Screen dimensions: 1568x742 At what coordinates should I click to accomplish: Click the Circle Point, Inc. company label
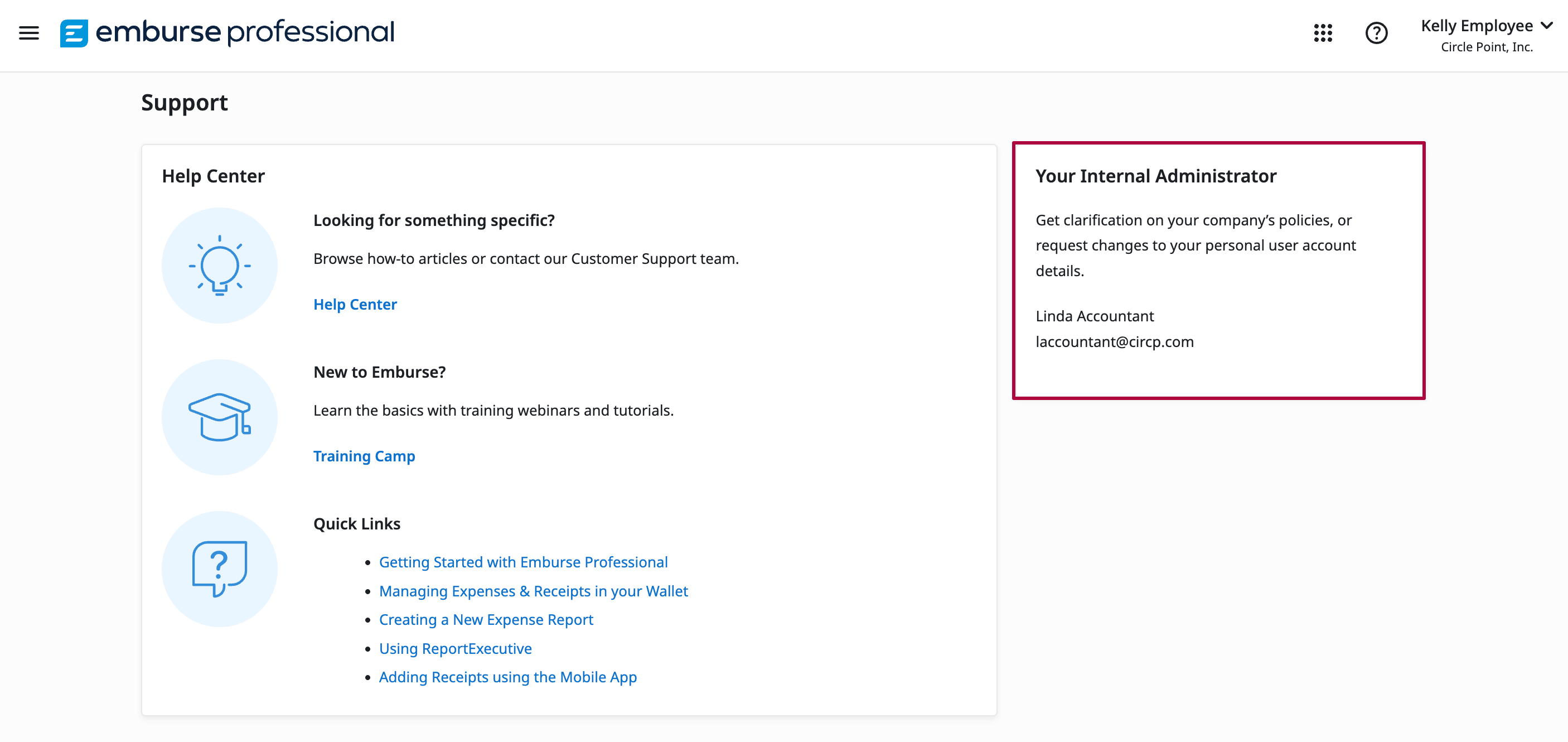tap(1487, 47)
